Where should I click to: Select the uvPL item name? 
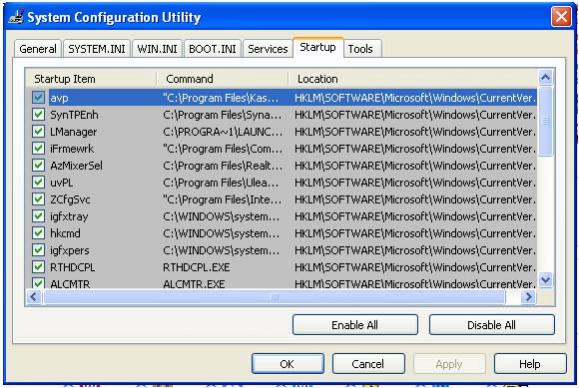[62, 182]
